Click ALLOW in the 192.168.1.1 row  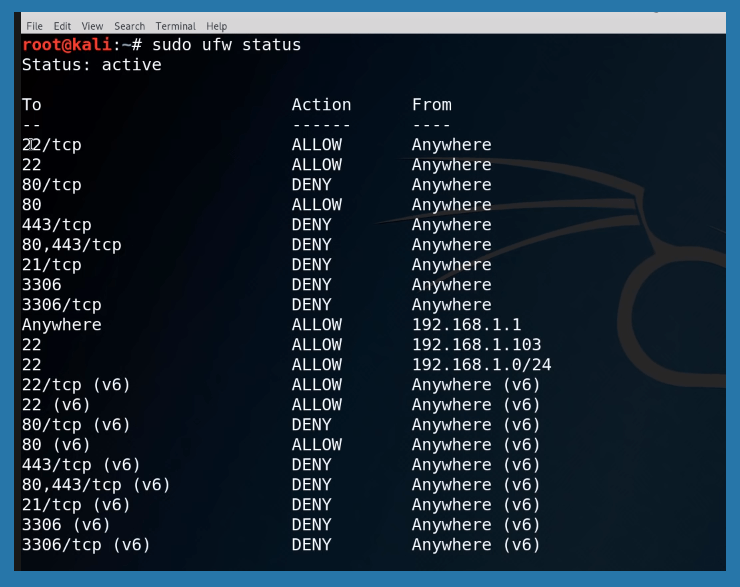317,325
